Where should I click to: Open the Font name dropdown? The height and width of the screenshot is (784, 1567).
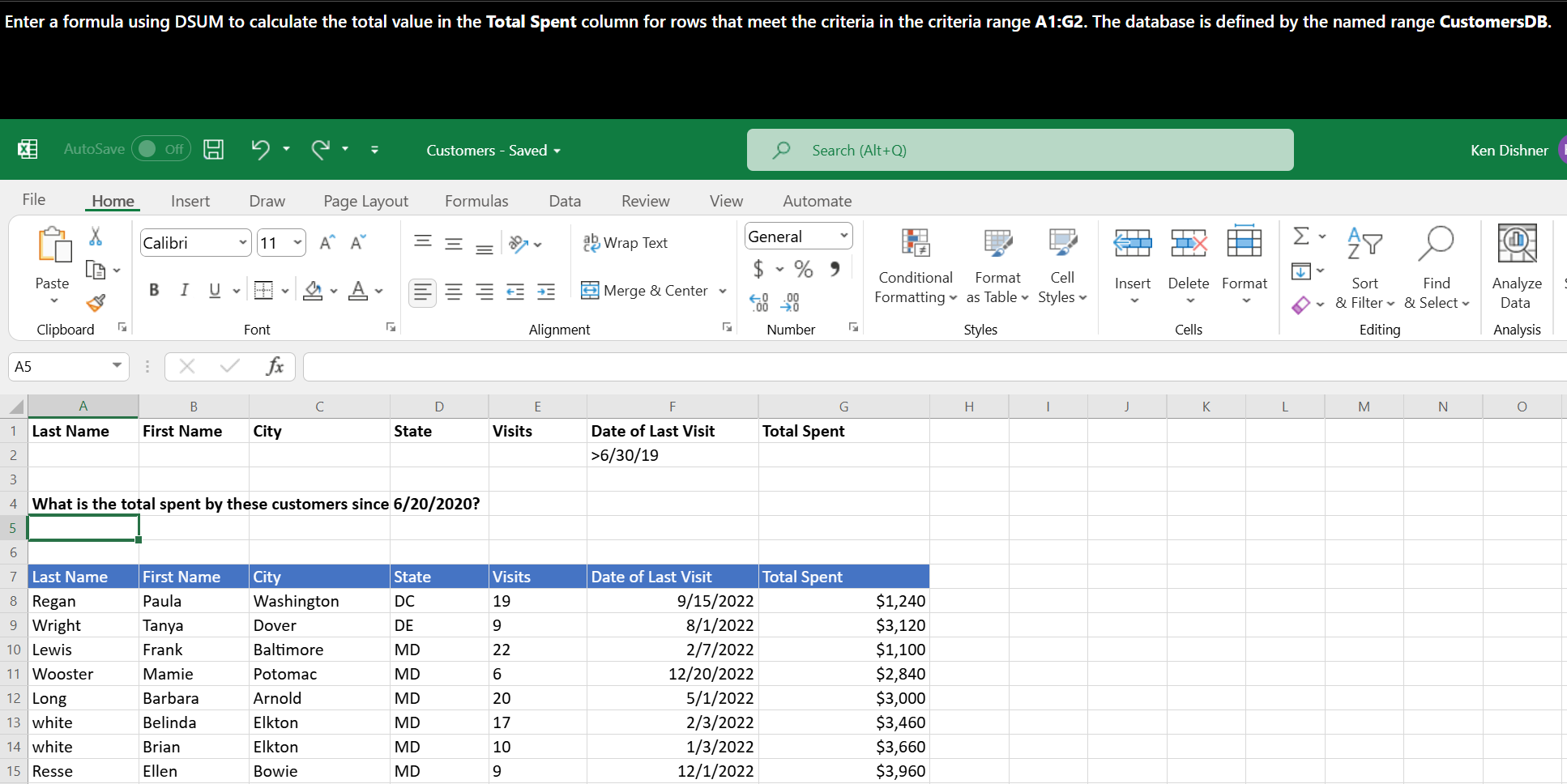tap(242, 242)
